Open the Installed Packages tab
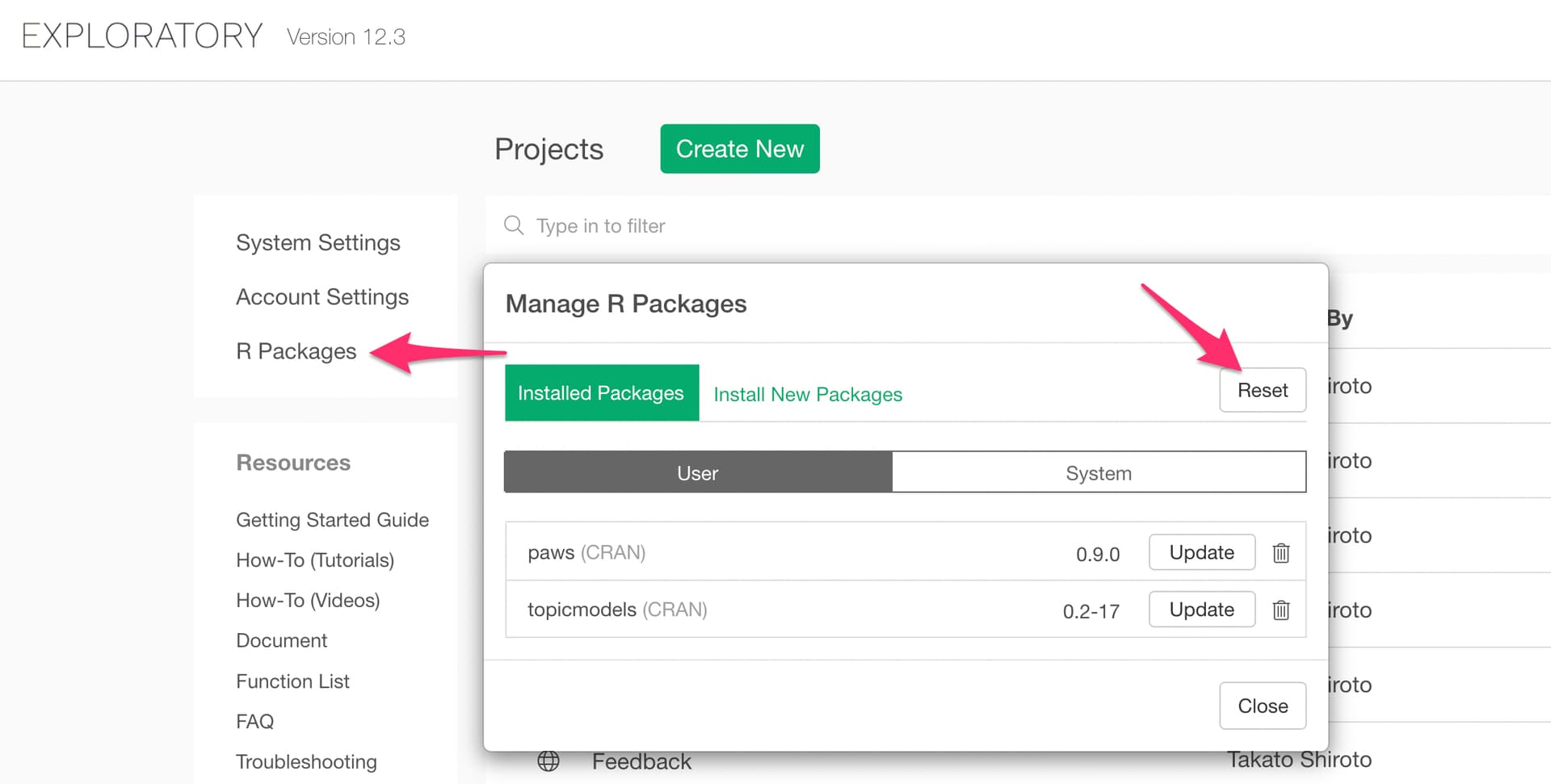Viewport: 1551px width, 784px height. [x=602, y=392]
